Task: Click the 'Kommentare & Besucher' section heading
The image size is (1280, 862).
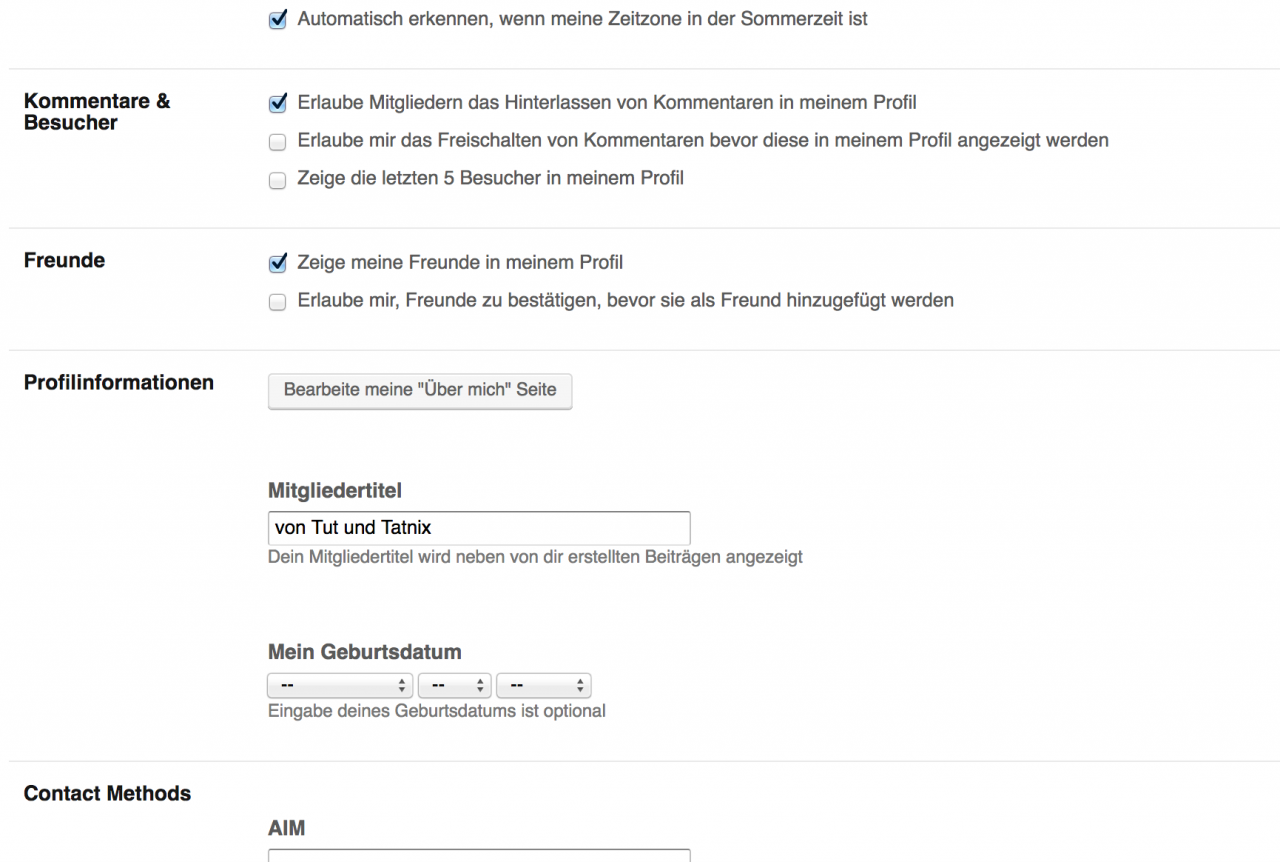Action: 97,112
